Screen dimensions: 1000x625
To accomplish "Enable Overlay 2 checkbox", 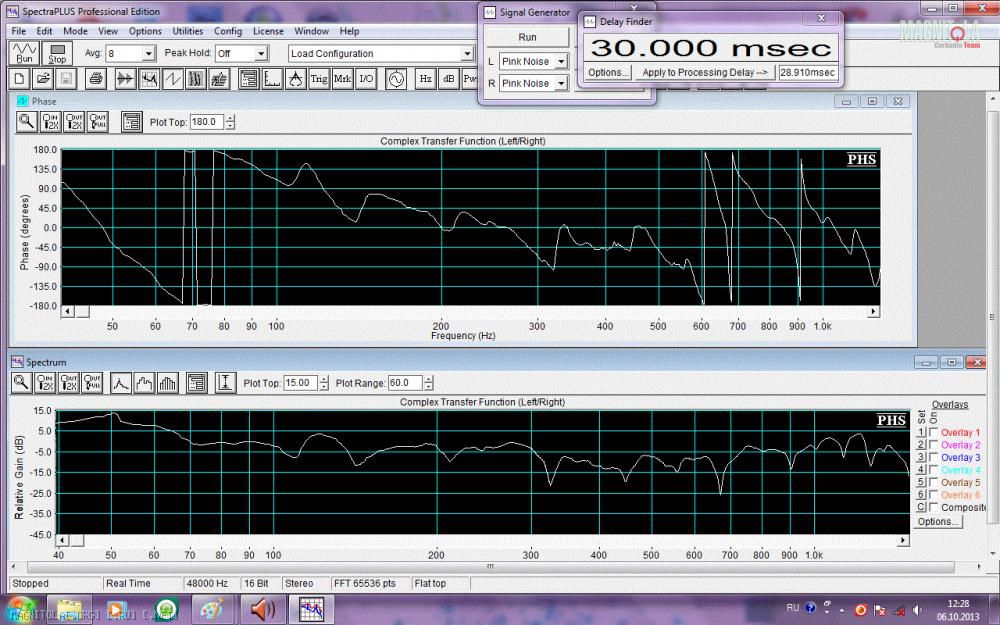I will [x=934, y=445].
